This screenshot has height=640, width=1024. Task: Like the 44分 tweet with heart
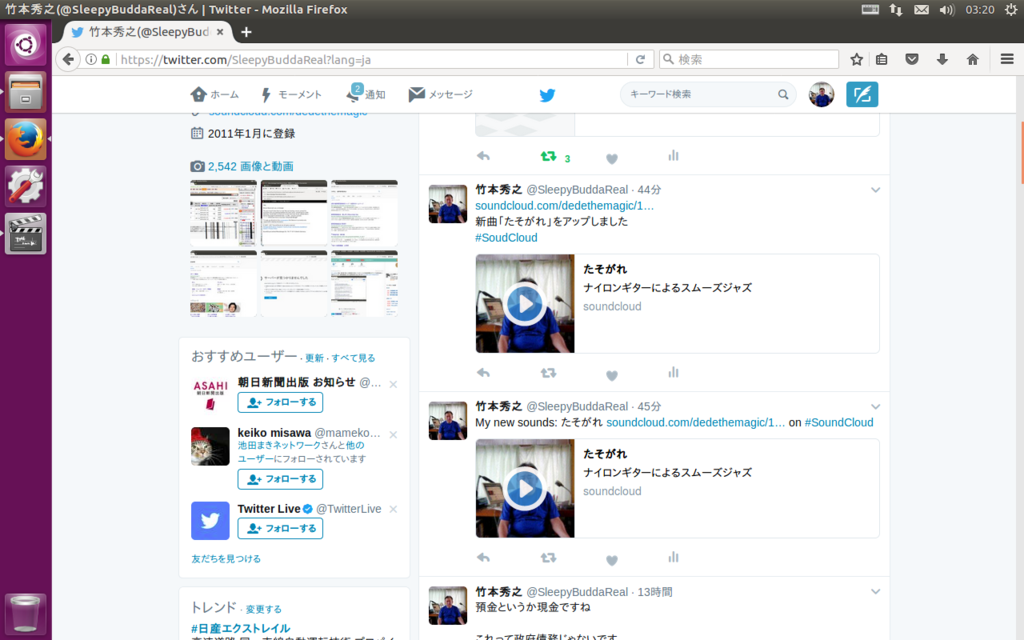pos(611,375)
